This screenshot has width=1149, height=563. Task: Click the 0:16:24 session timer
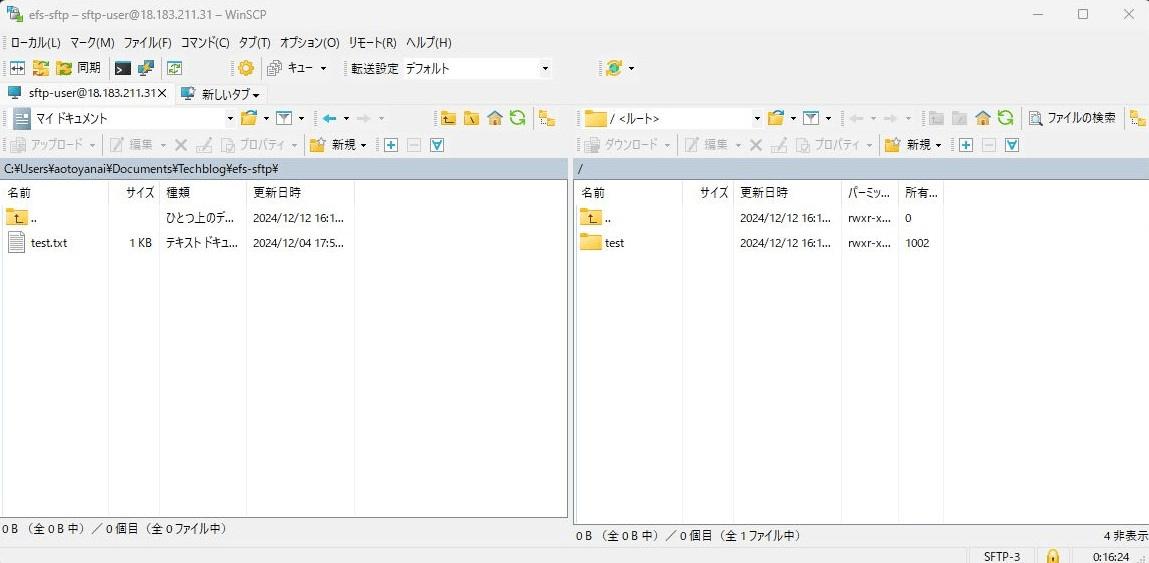click(x=1110, y=556)
